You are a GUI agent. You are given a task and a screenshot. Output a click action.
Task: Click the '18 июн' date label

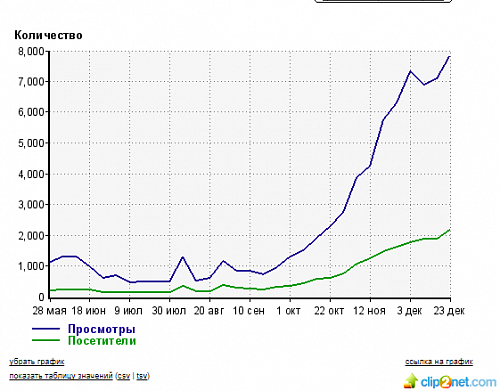point(89,311)
